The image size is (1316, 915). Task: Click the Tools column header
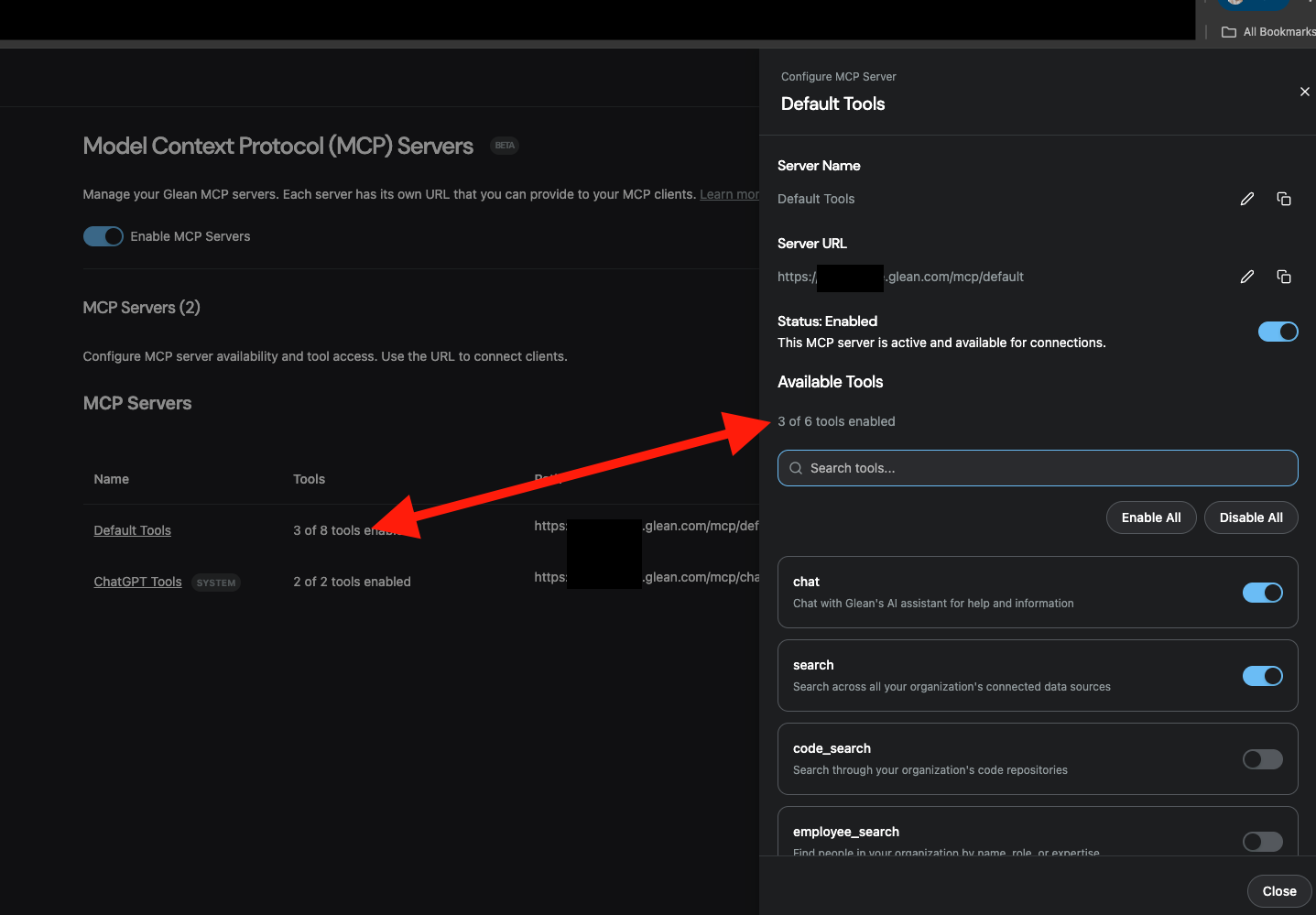pos(310,479)
